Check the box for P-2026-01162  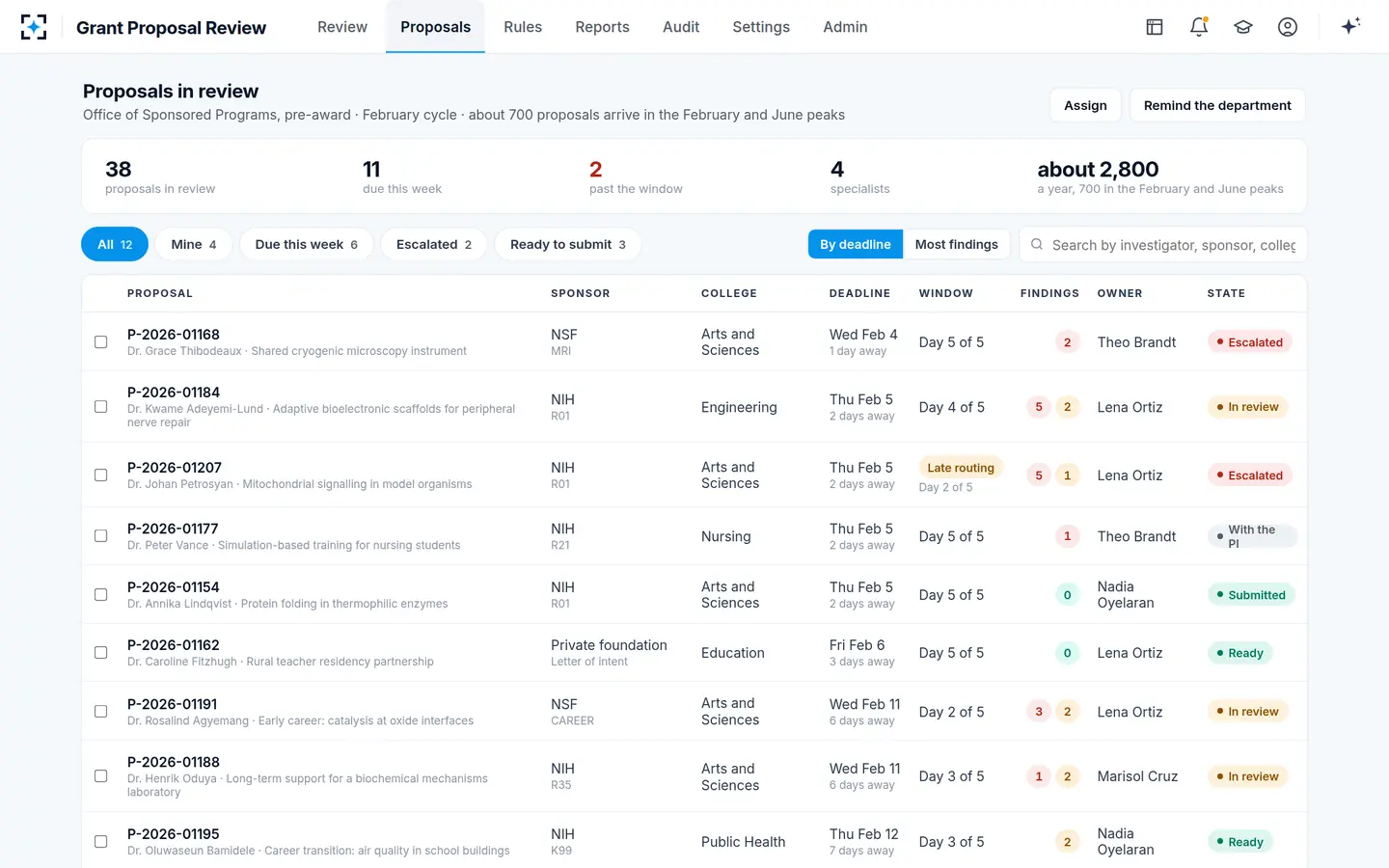(x=100, y=653)
